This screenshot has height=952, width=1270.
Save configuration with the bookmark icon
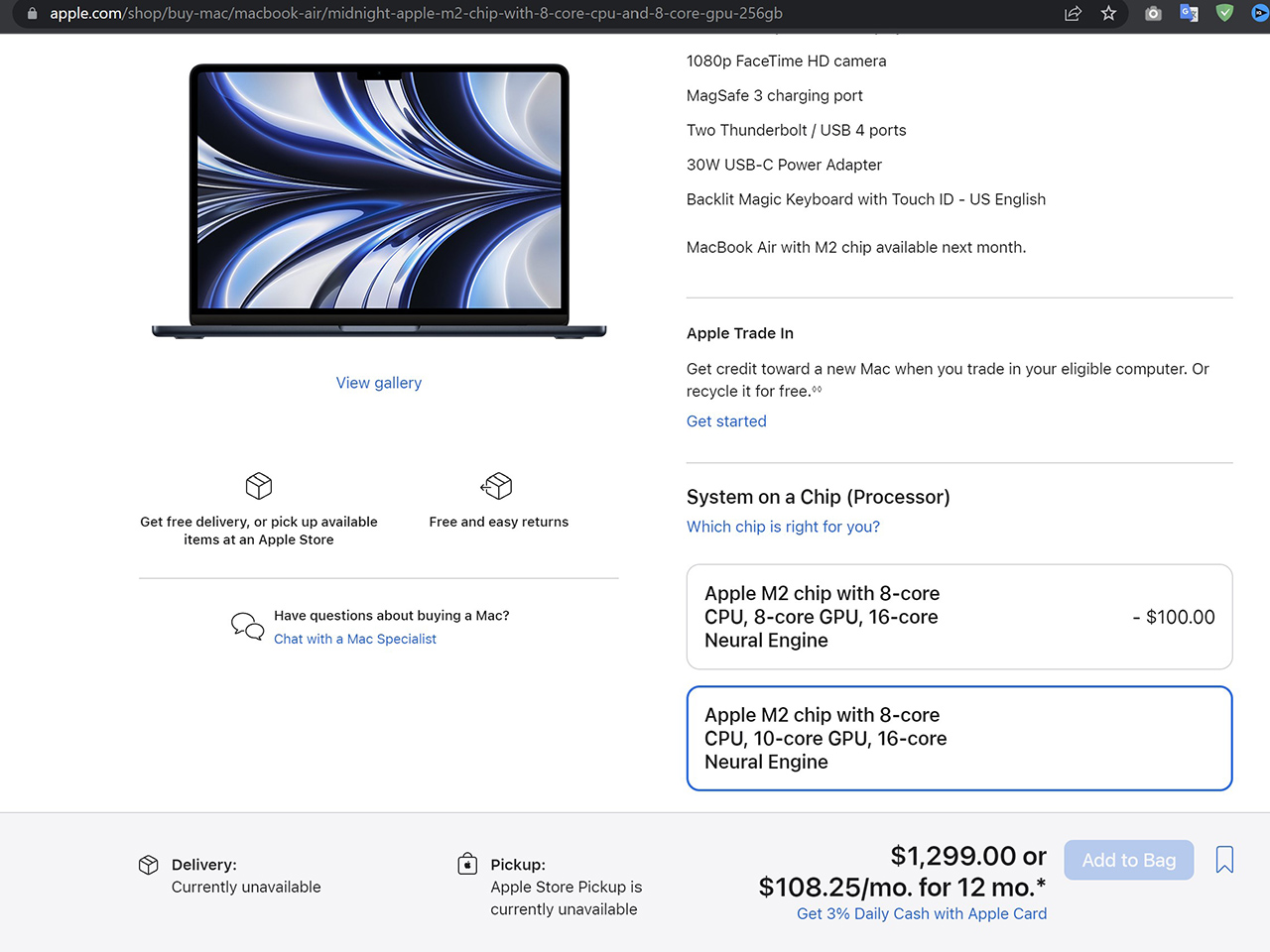pyautogui.click(x=1224, y=860)
